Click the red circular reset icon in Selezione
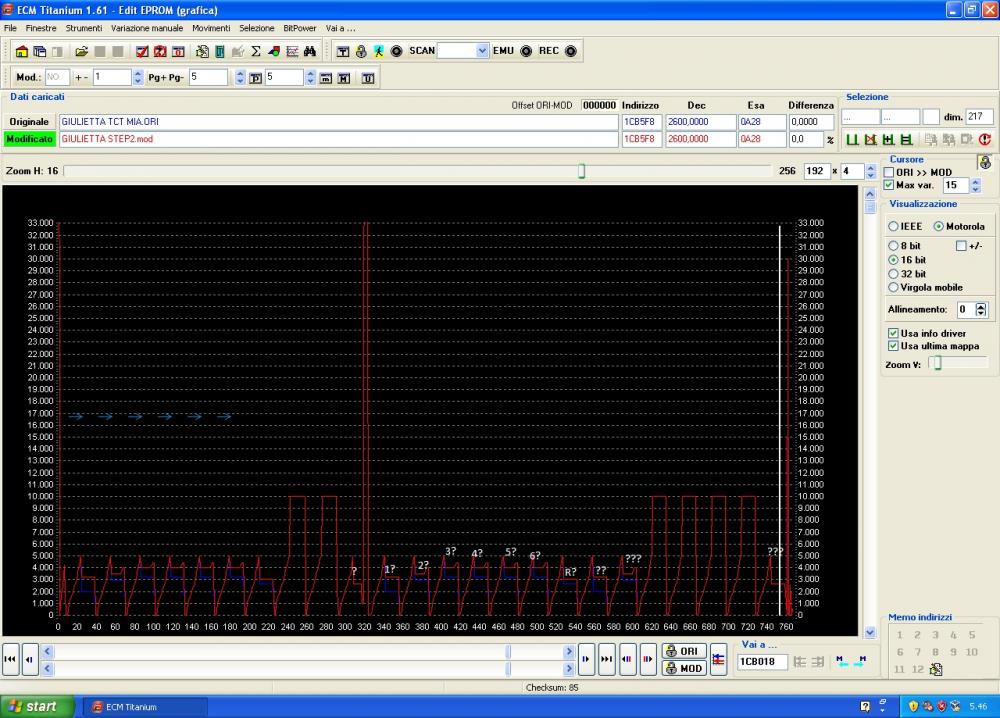1000x718 pixels. (x=985, y=139)
